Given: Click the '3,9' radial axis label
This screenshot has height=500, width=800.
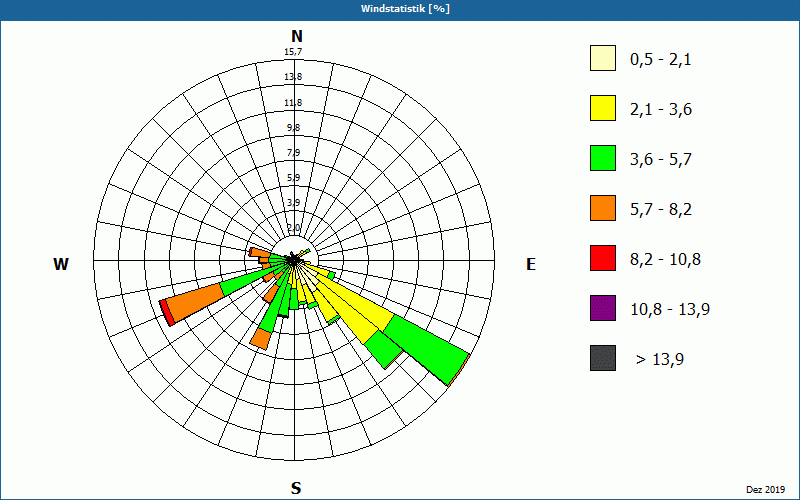Looking at the screenshot, I should (293, 203).
